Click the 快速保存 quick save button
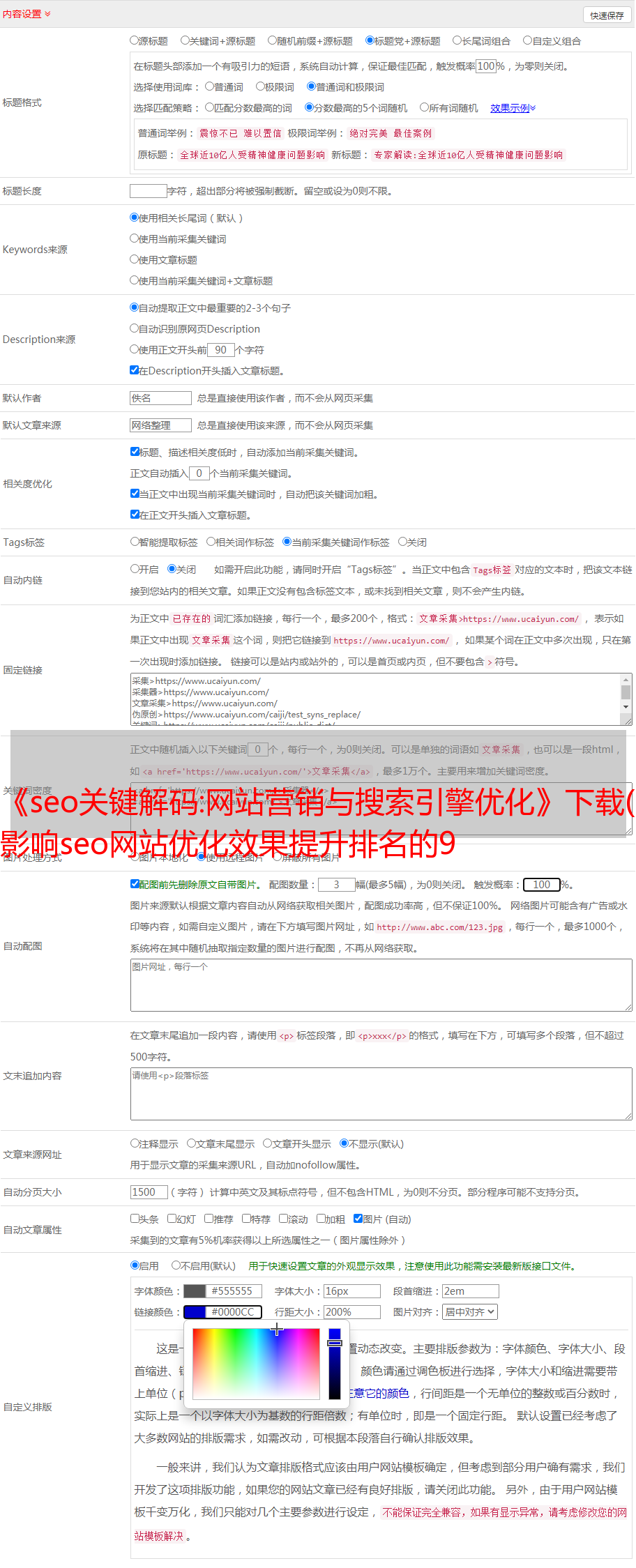The width and height of the screenshot is (636, 1568). (x=607, y=15)
